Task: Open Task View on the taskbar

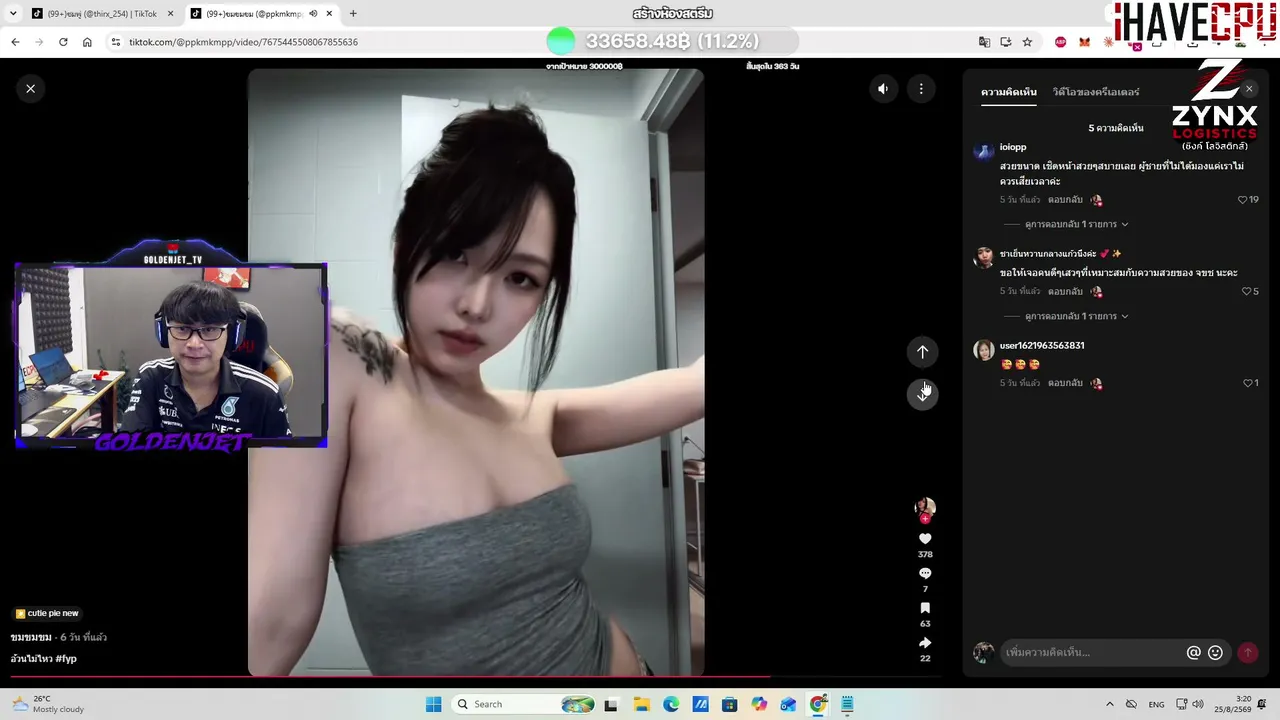Action: (x=611, y=705)
